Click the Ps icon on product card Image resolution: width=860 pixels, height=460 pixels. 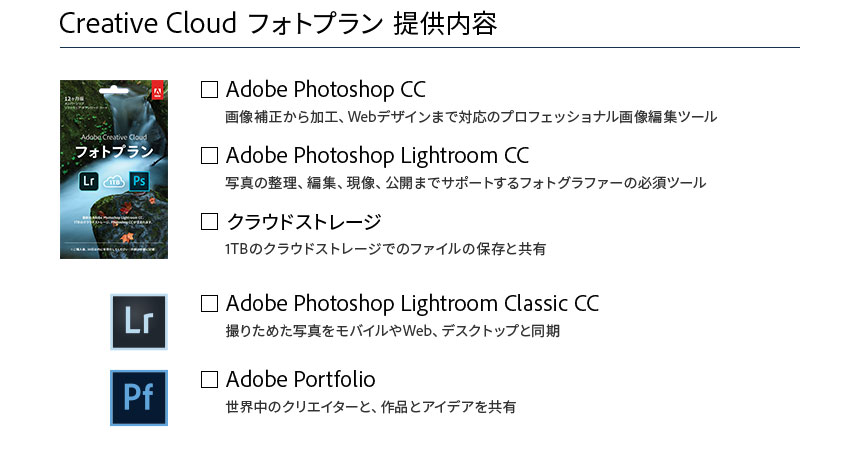[x=139, y=181]
